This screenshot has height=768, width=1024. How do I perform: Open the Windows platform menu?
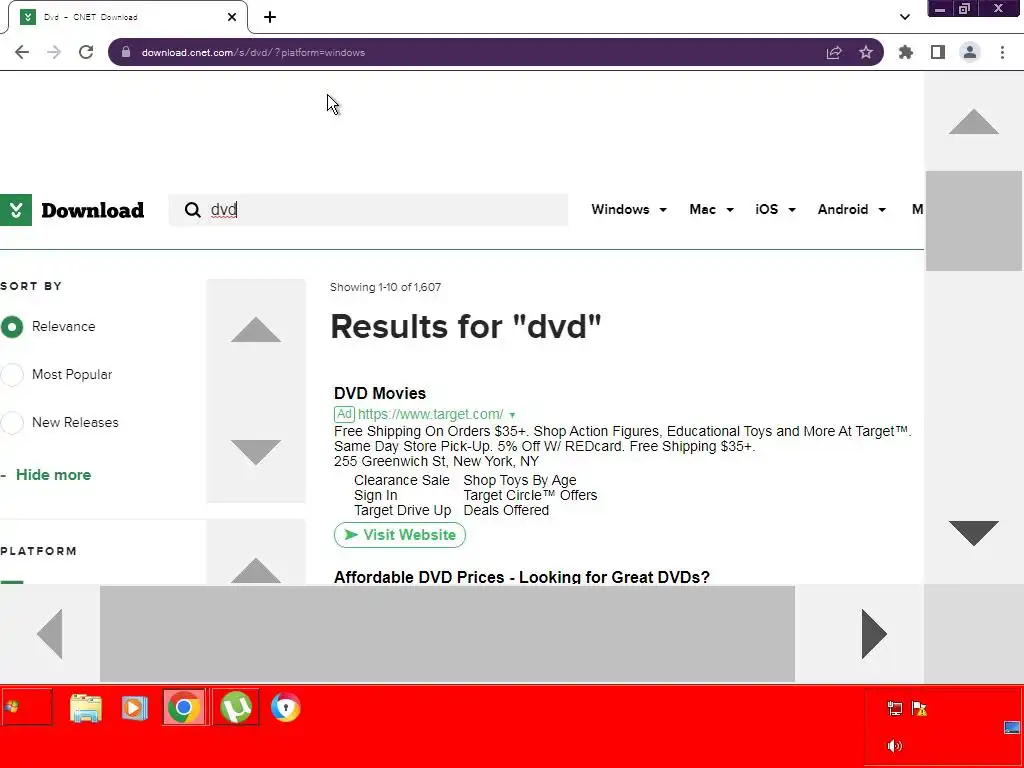click(629, 210)
